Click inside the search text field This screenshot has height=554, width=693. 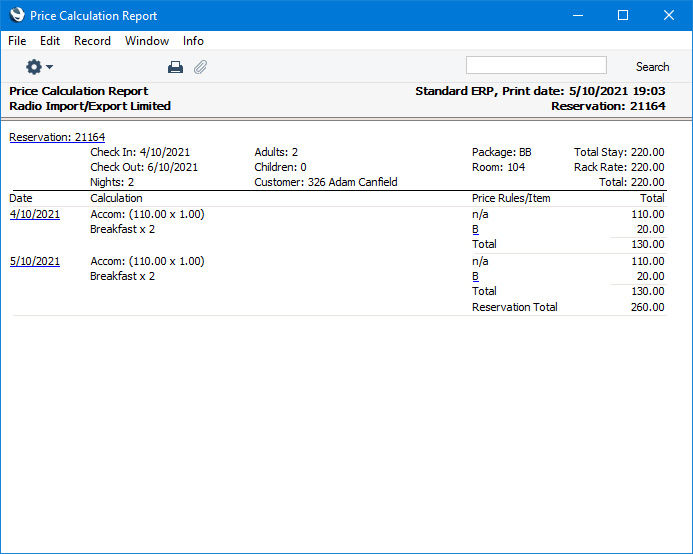click(x=536, y=66)
